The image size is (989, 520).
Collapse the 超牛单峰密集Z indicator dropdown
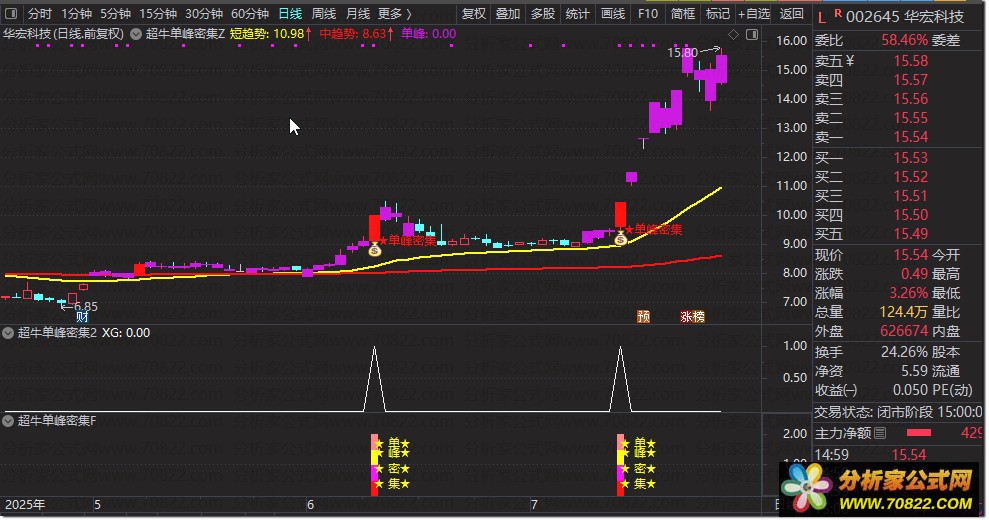(136, 34)
